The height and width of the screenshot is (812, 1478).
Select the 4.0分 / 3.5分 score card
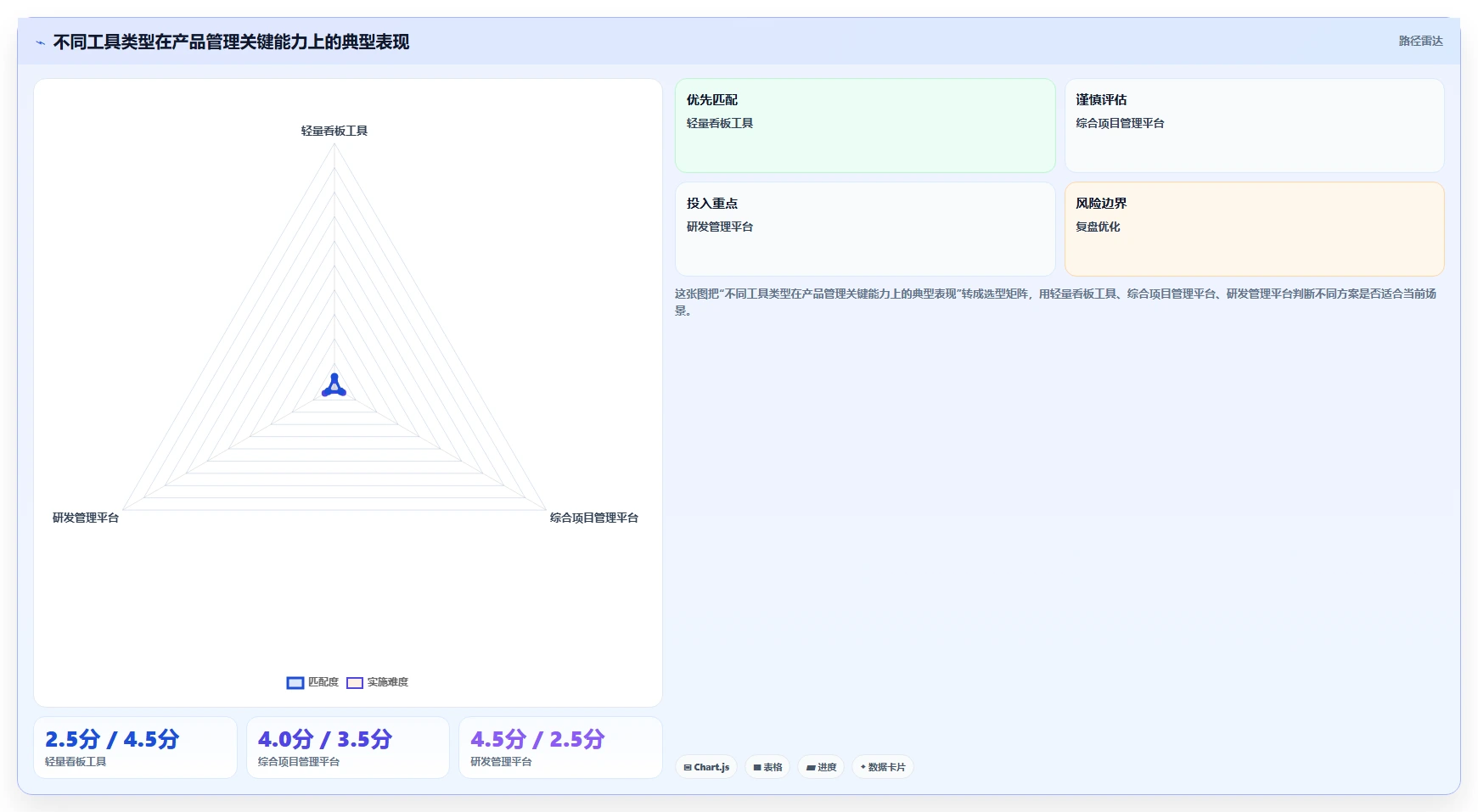point(348,748)
